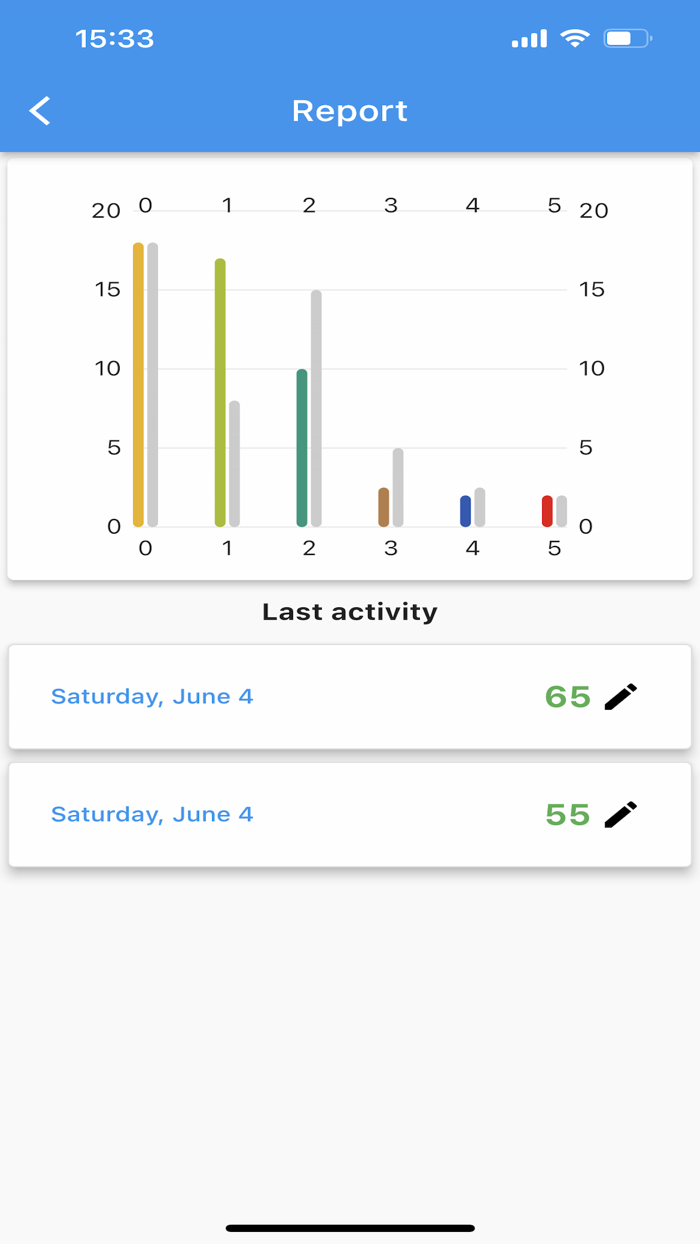Tap the green score 65
Image resolution: width=700 pixels, height=1244 pixels.
point(567,696)
